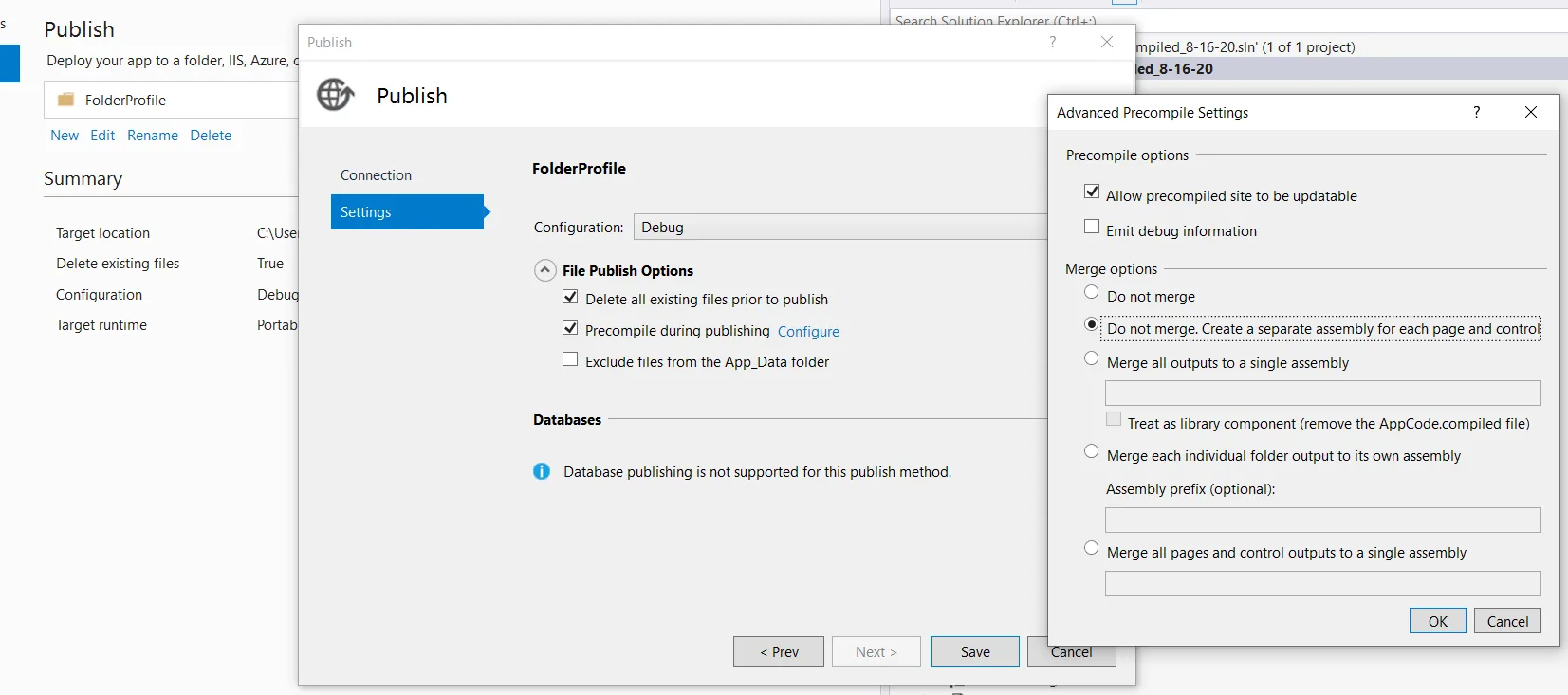Check Exclude files from the App_Data folder
The width and height of the screenshot is (1568, 695).
[570, 360]
